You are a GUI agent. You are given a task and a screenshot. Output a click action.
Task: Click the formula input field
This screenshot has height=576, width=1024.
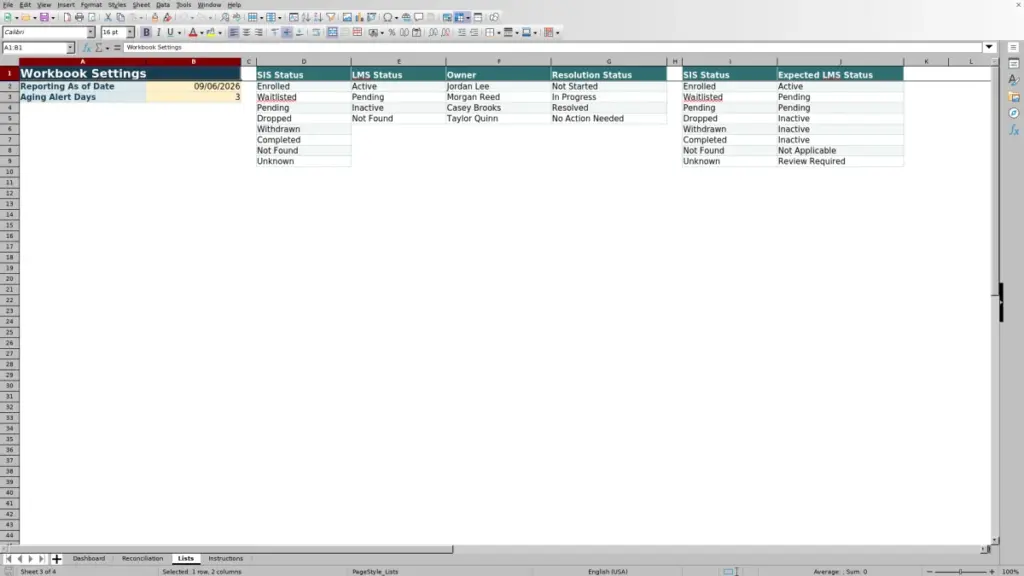tap(552, 47)
